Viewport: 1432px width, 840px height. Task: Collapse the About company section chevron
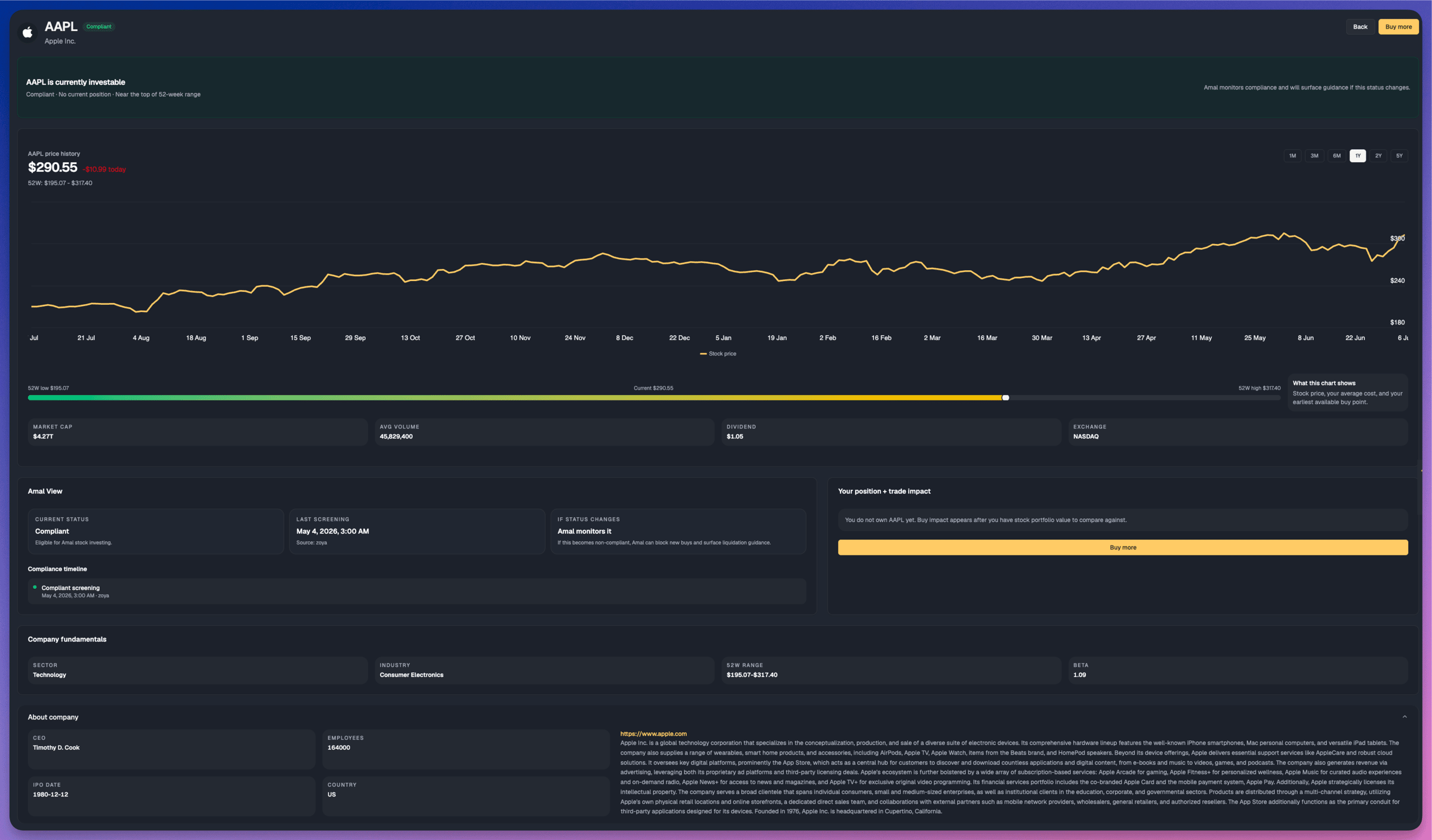[1405, 717]
